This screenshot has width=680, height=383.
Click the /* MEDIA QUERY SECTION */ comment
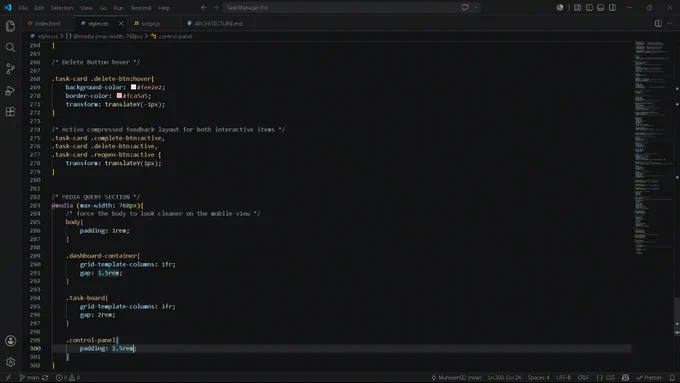coord(96,197)
